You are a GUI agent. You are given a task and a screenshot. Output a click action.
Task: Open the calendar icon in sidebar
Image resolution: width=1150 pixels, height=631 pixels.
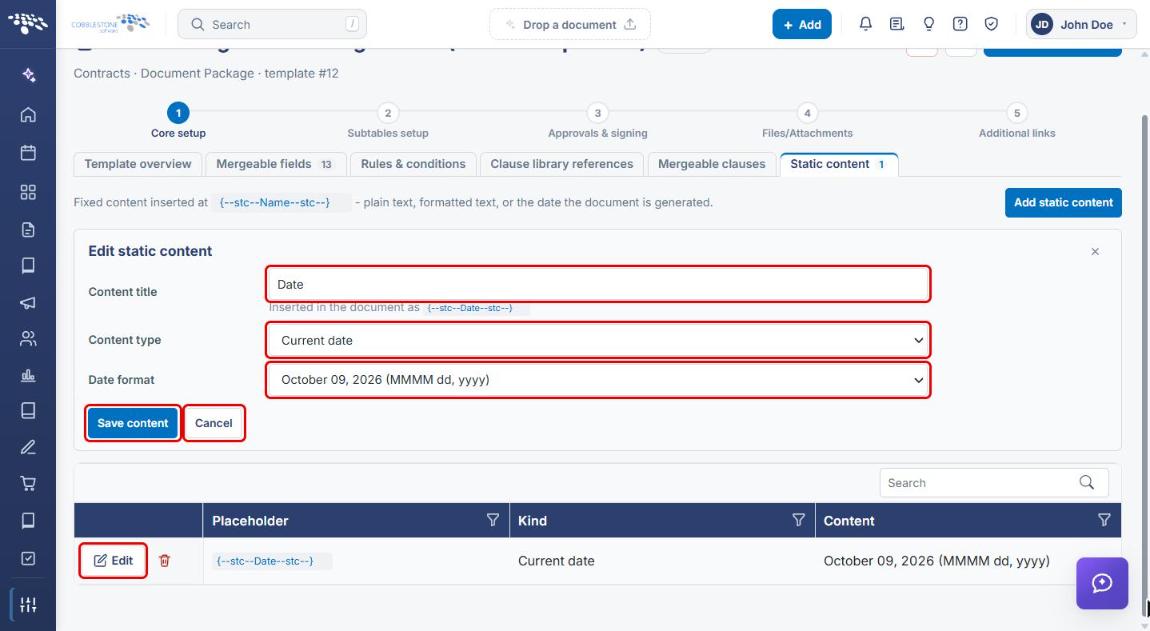(x=28, y=153)
